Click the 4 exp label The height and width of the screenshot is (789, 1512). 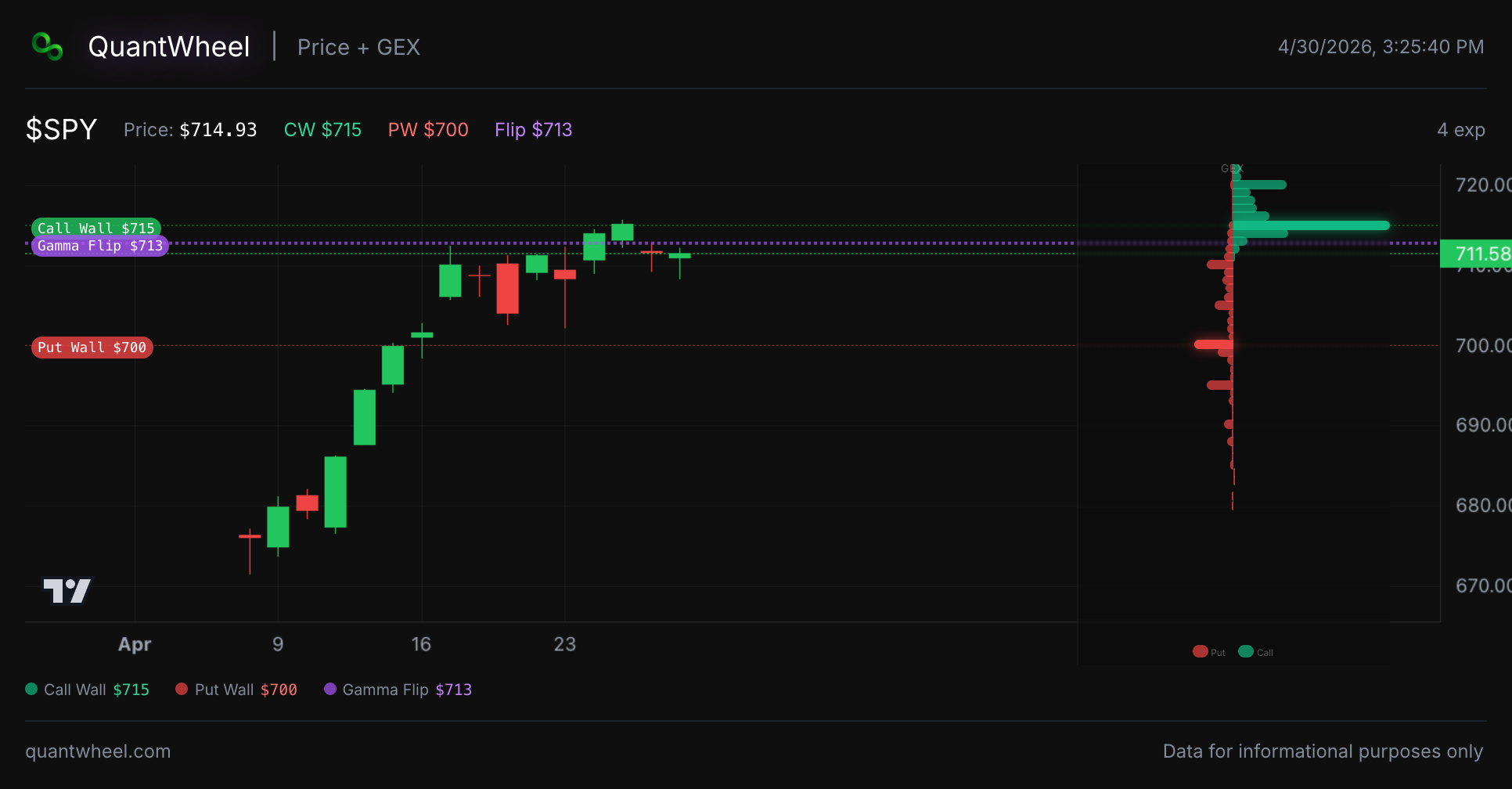[1461, 130]
